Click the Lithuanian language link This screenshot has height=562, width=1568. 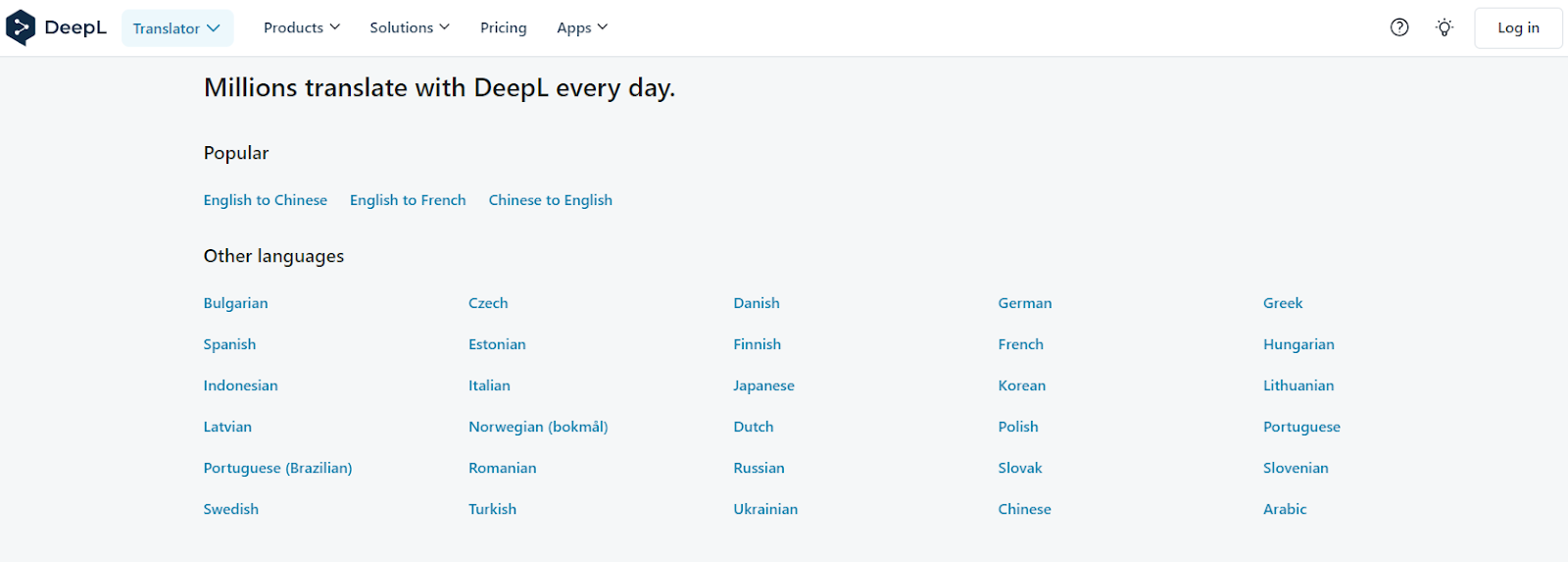tap(1298, 385)
